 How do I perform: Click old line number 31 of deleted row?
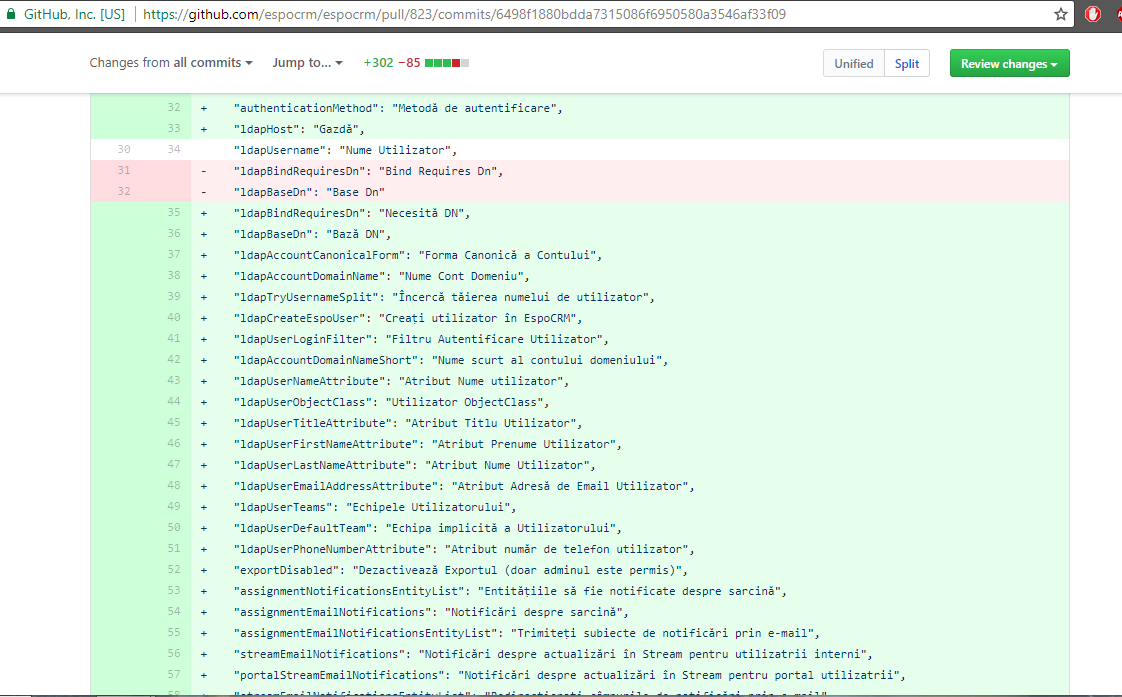124,170
